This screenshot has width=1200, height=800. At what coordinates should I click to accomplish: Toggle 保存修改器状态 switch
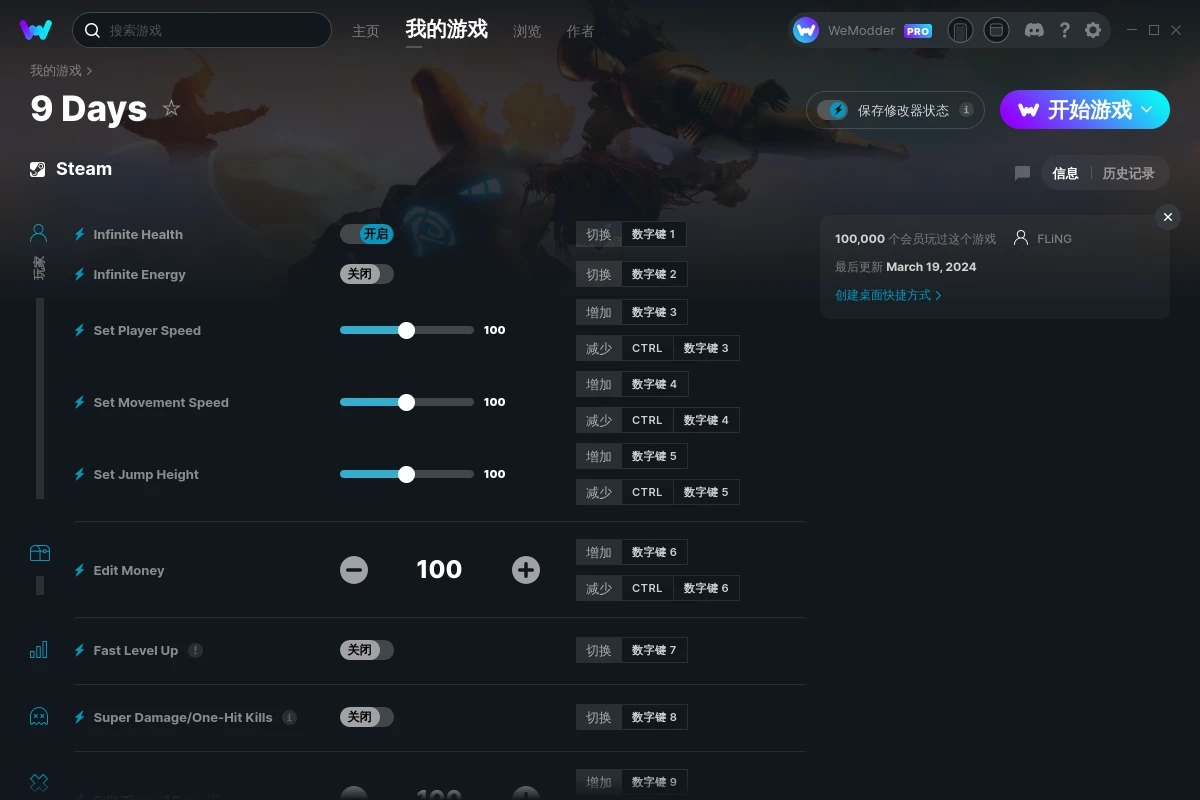[832, 110]
